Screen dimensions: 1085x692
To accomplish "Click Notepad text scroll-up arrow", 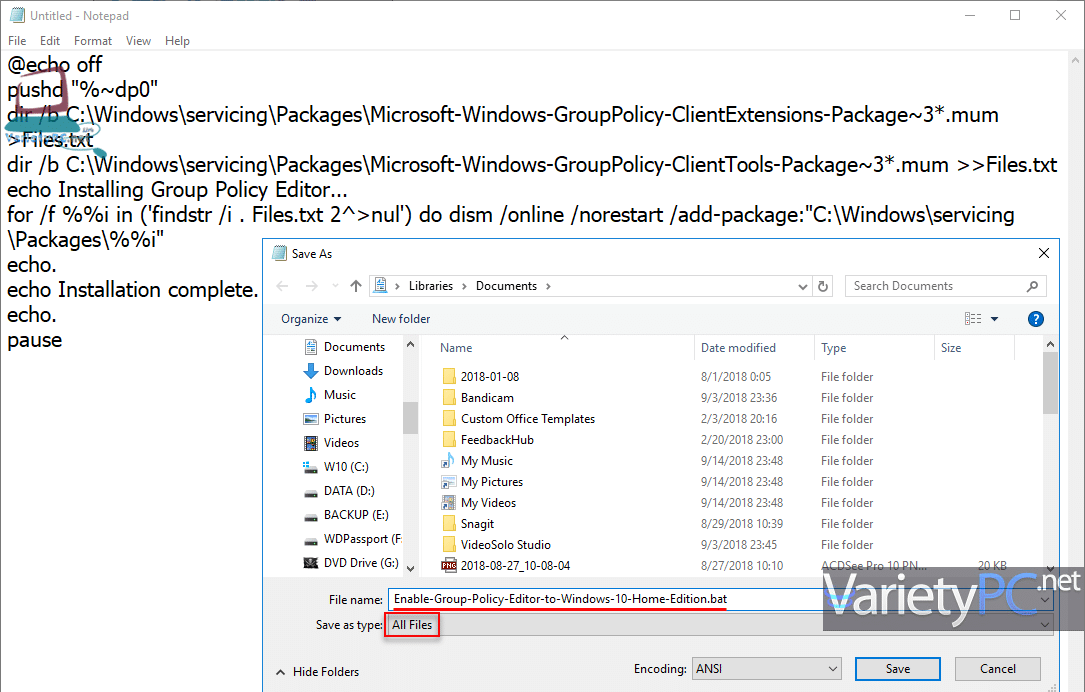I will click(x=1075, y=60).
